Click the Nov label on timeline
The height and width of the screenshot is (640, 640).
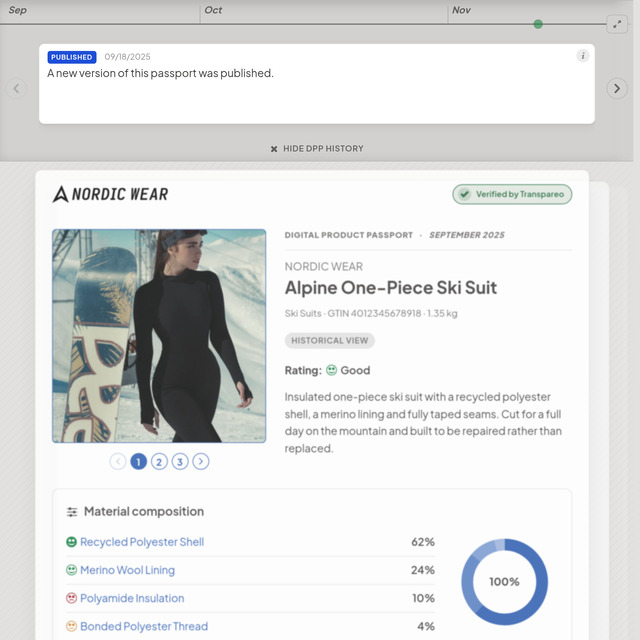(461, 10)
